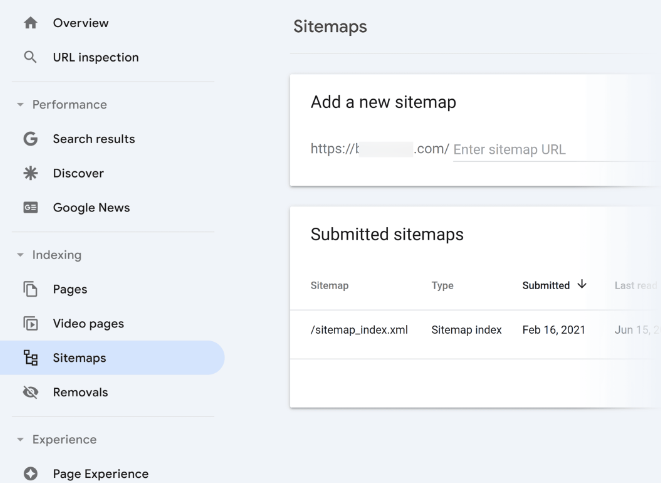Click the Overview home icon
This screenshot has width=661, height=483.
pyautogui.click(x=30, y=23)
